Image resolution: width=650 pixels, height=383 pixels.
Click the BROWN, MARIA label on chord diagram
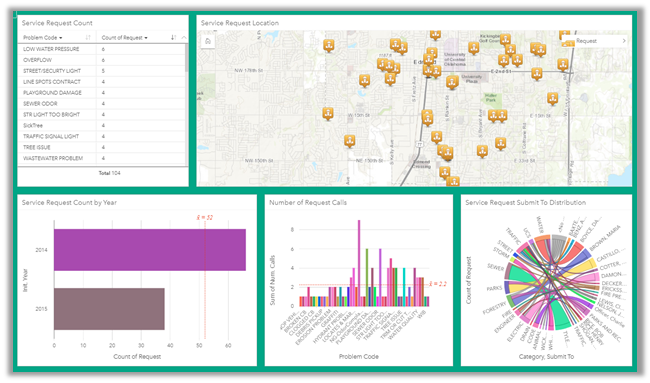(605, 238)
